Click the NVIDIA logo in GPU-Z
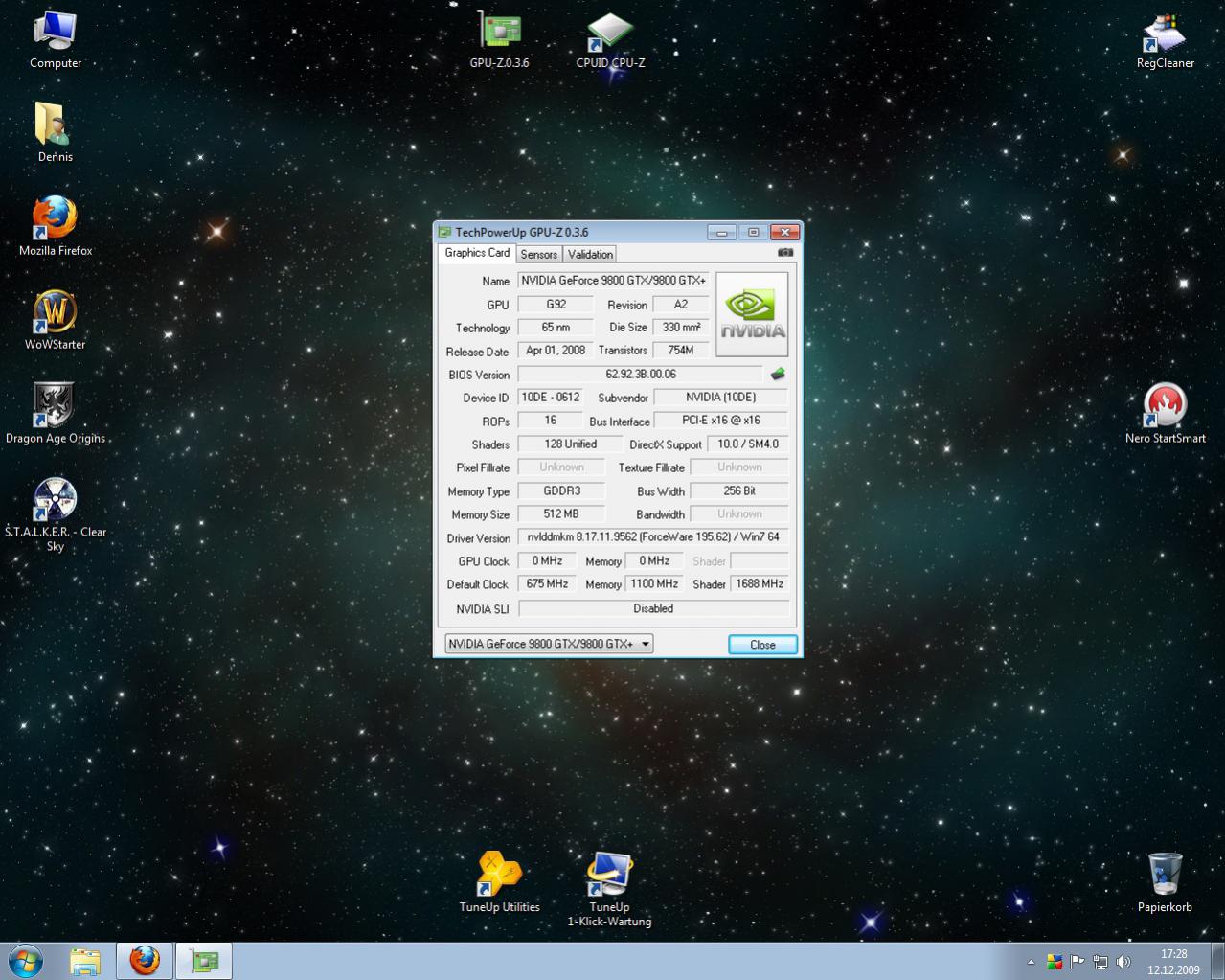The image size is (1225, 980). [x=753, y=314]
